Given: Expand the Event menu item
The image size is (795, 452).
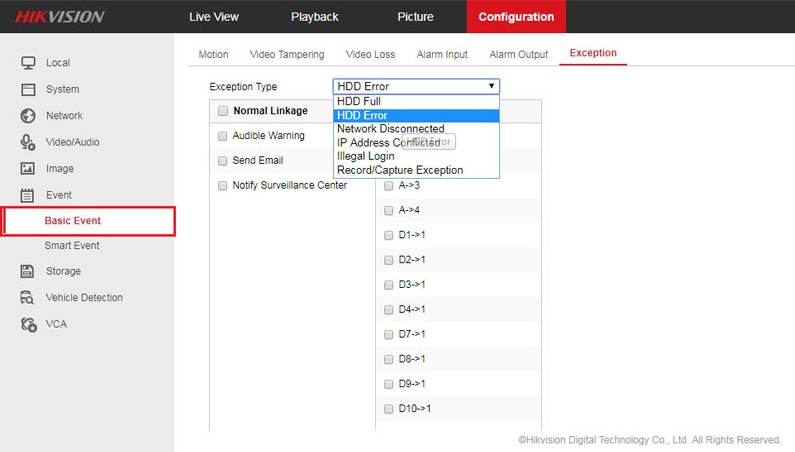Looking at the screenshot, I should (59, 195).
